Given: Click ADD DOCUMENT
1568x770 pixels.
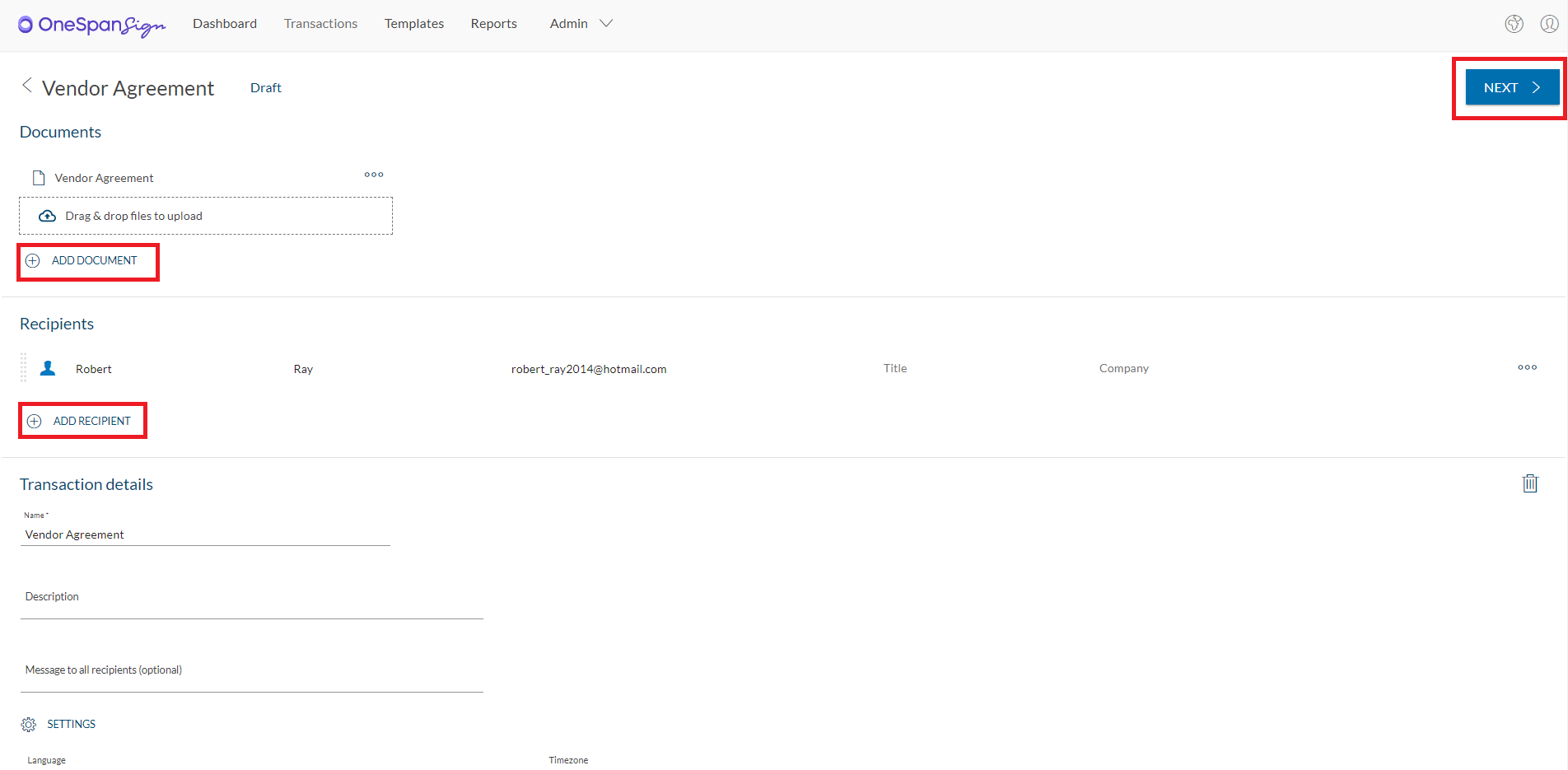Looking at the screenshot, I should 87,260.
